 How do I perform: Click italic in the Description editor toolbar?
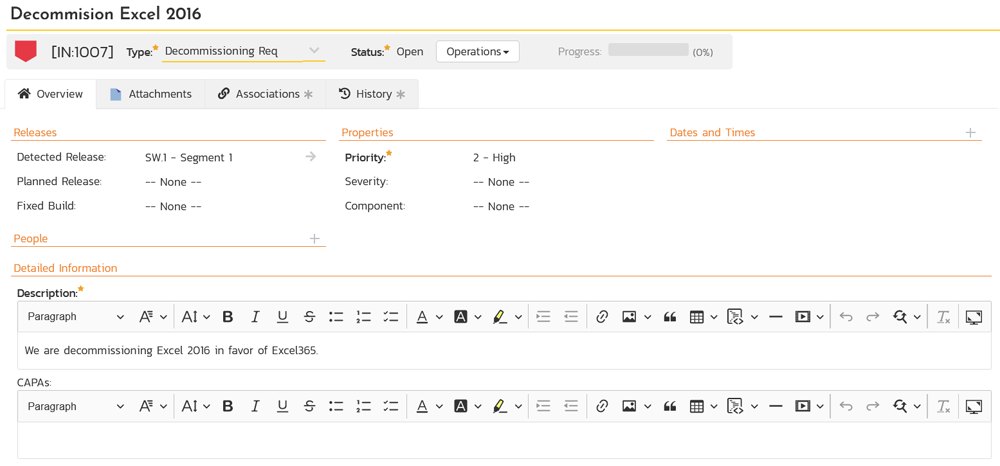click(x=255, y=317)
